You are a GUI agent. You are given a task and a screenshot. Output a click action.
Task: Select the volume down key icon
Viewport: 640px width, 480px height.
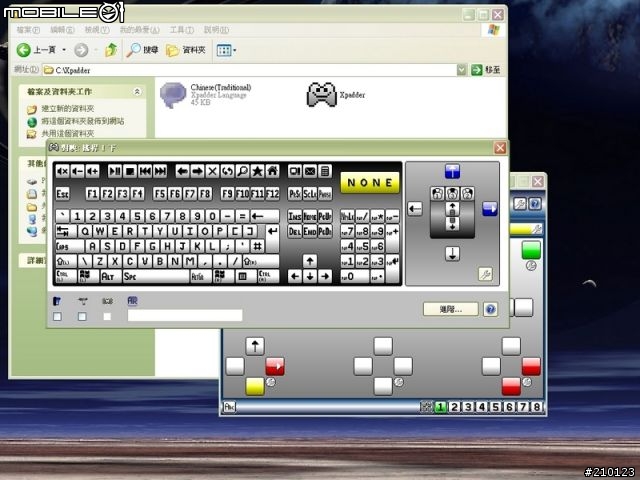click(x=78, y=171)
